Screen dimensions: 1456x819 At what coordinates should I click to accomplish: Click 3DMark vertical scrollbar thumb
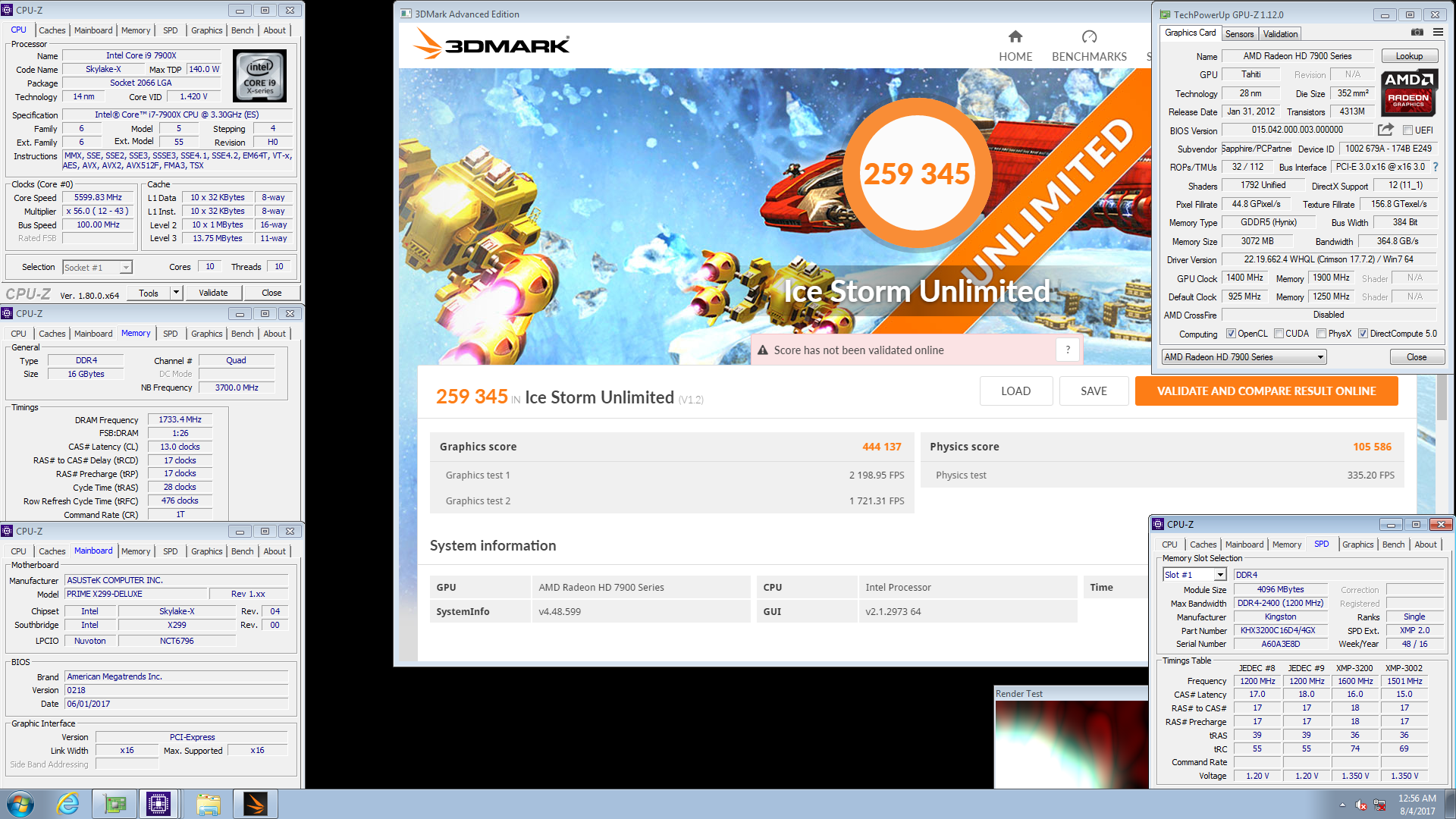(1442, 397)
